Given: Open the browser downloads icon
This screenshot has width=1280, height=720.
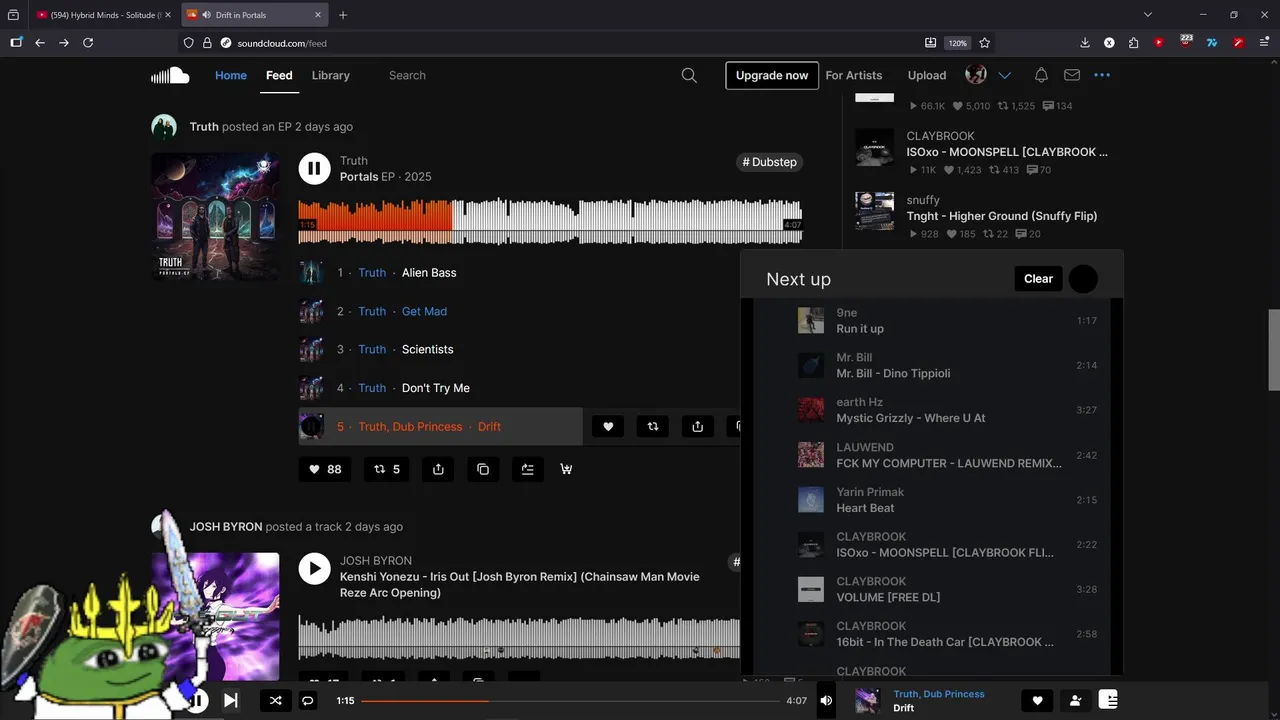Looking at the screenshot, I should 1085,43.
